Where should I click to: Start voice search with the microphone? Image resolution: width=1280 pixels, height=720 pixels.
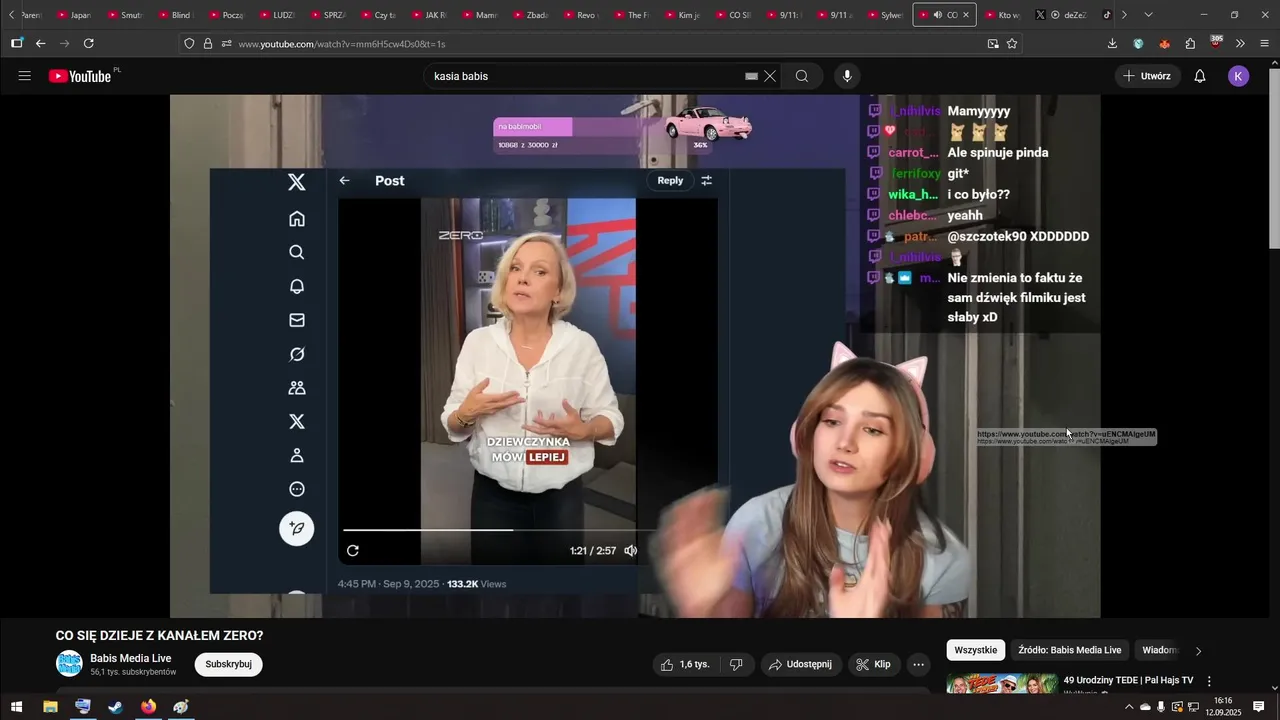click(847, 76)
